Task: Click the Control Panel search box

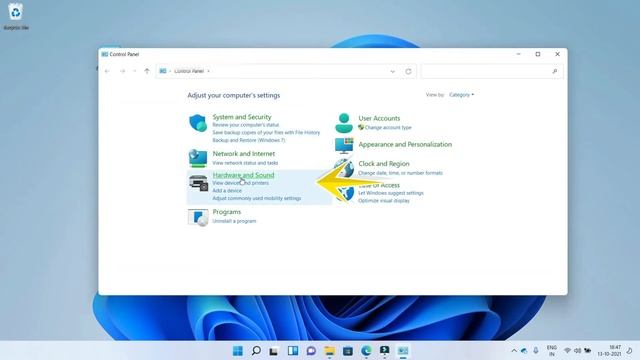Action: pyautogui.click(x=492, y=71)
